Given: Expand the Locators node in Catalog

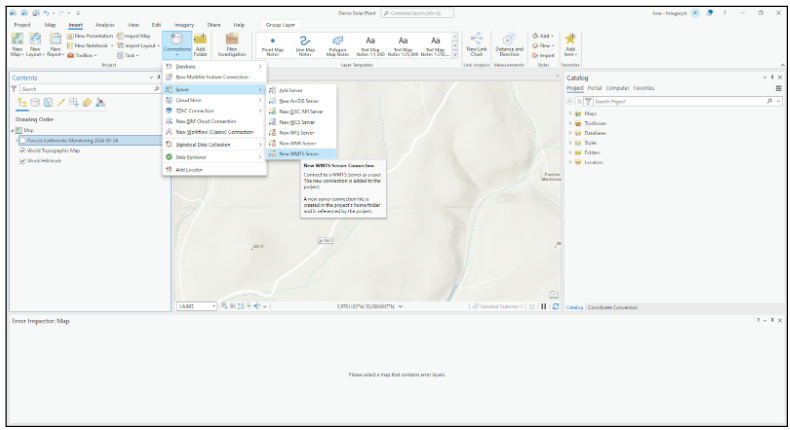Looking at the screenshot, I should pos(570,162).
